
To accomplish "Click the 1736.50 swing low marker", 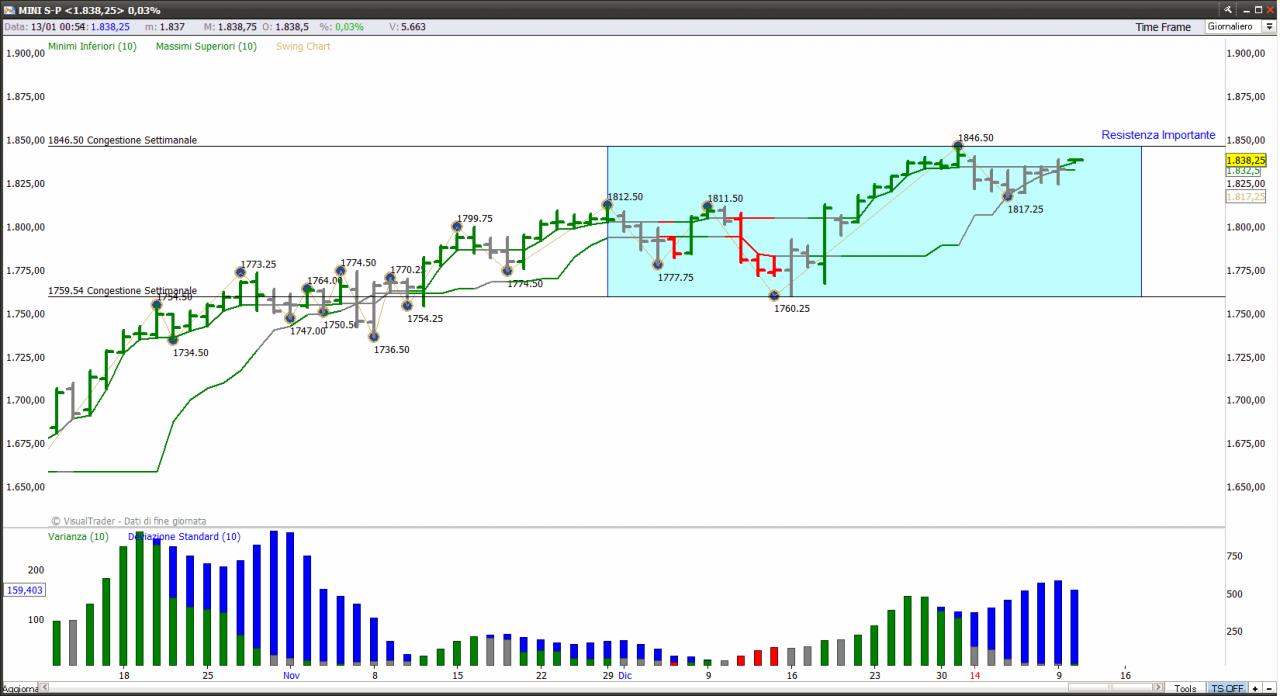I will pos(374,337).
